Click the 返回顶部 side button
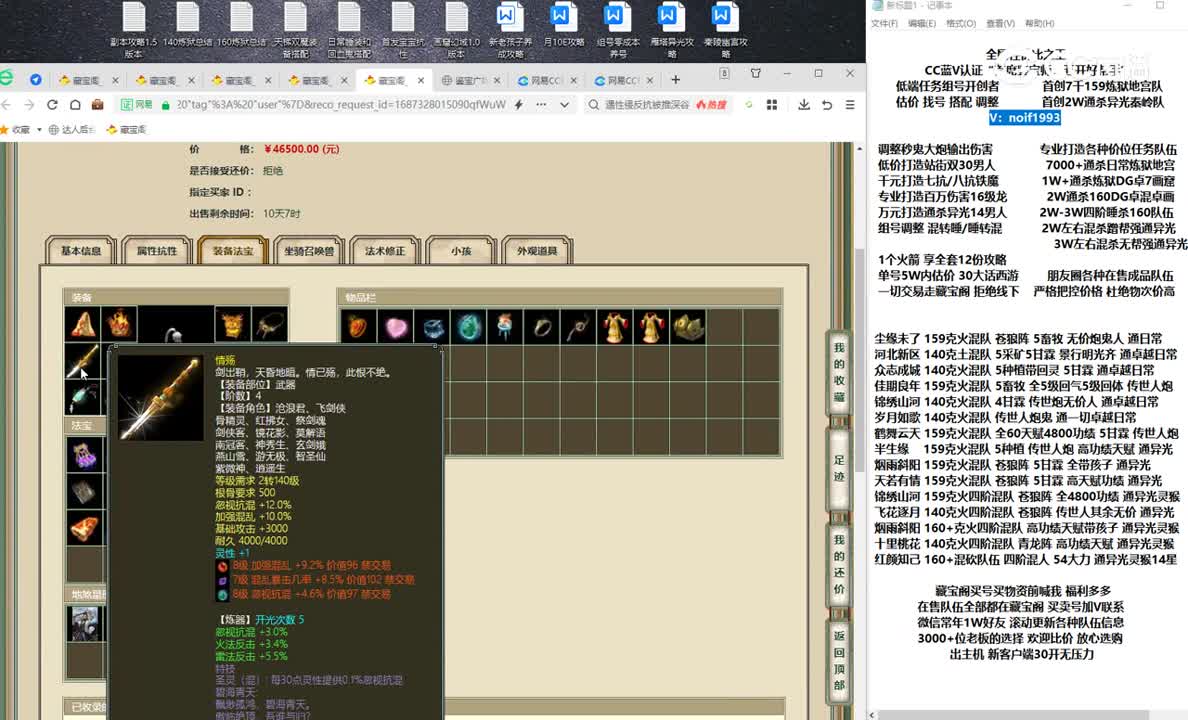Screen dimensions: 1188x720 pyautogui.click(x=839, y=660)
